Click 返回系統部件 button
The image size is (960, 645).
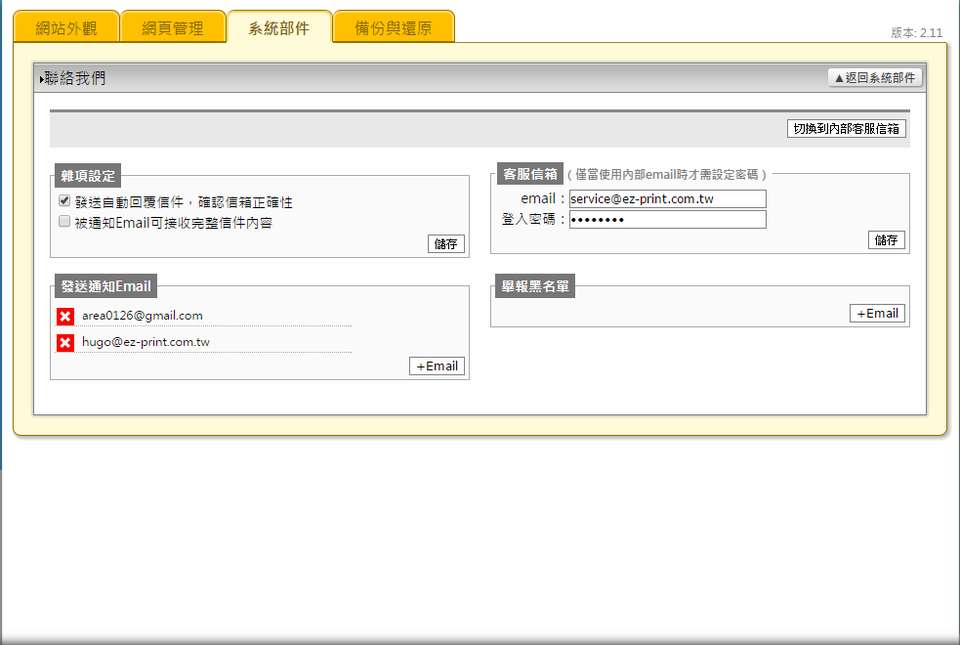click(x=875, y=77)
